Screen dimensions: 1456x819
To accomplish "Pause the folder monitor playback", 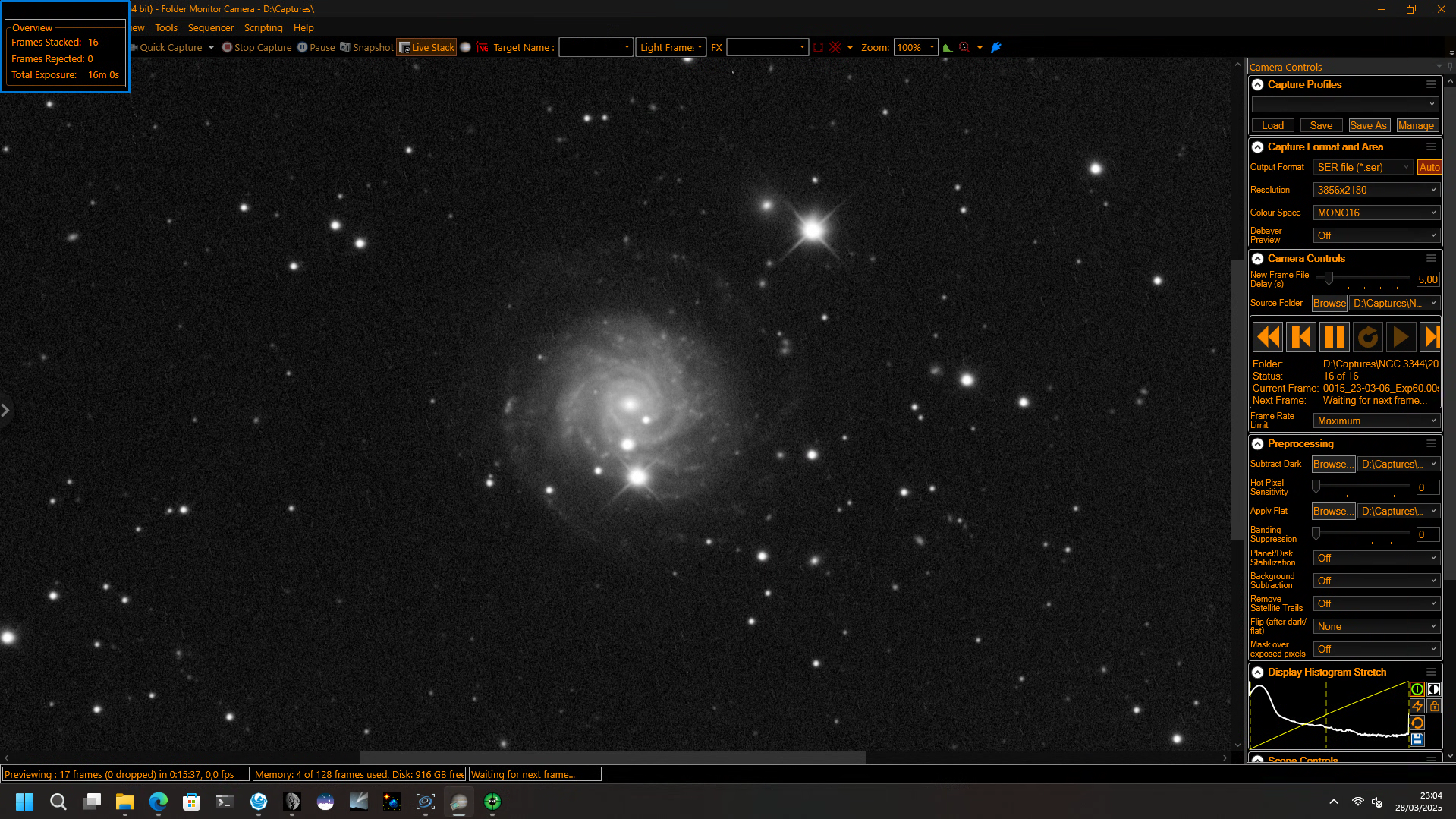I will (x=1334, y=336).
